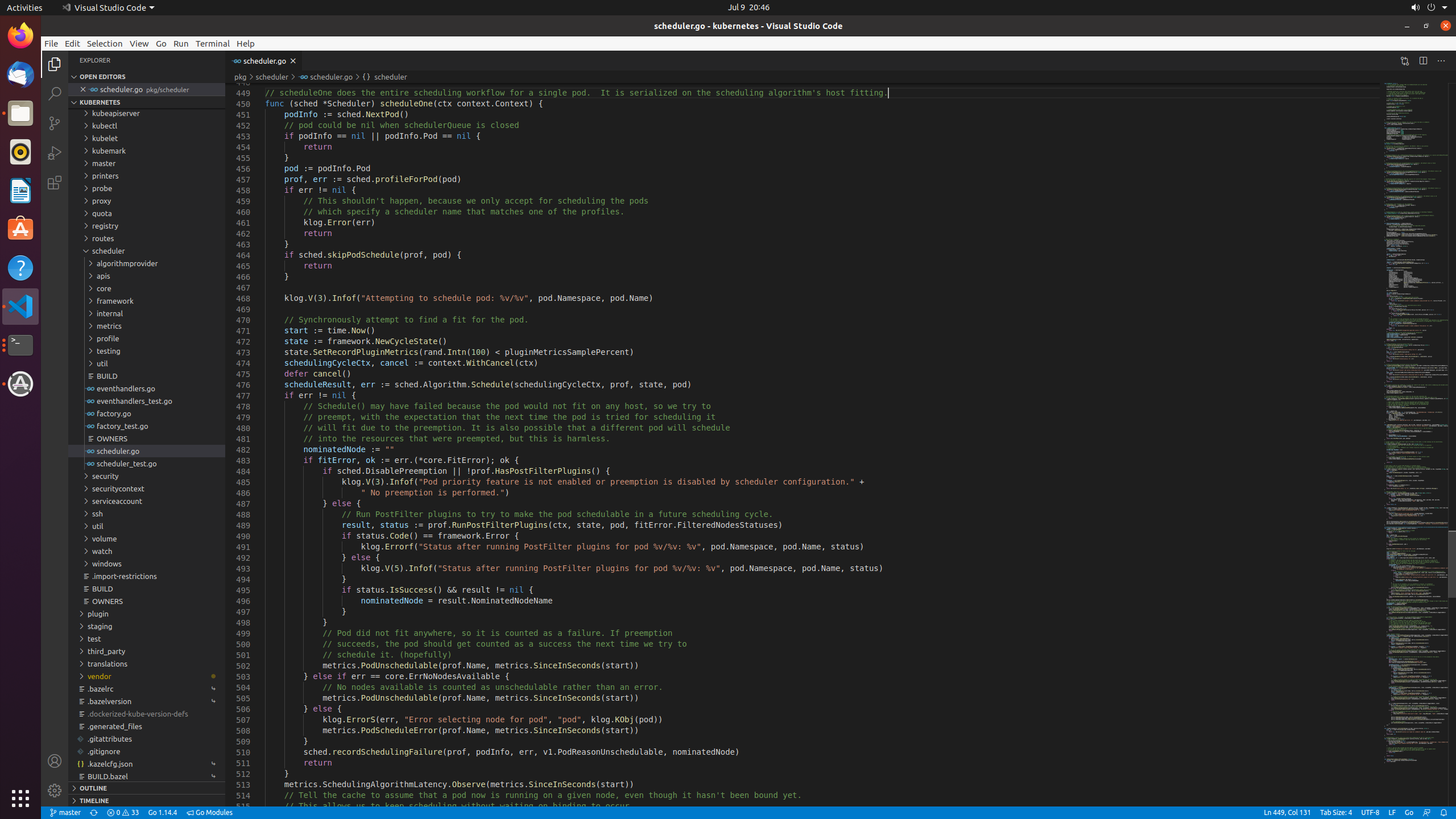Show errors and warnings problems panel

coord(123,813)
